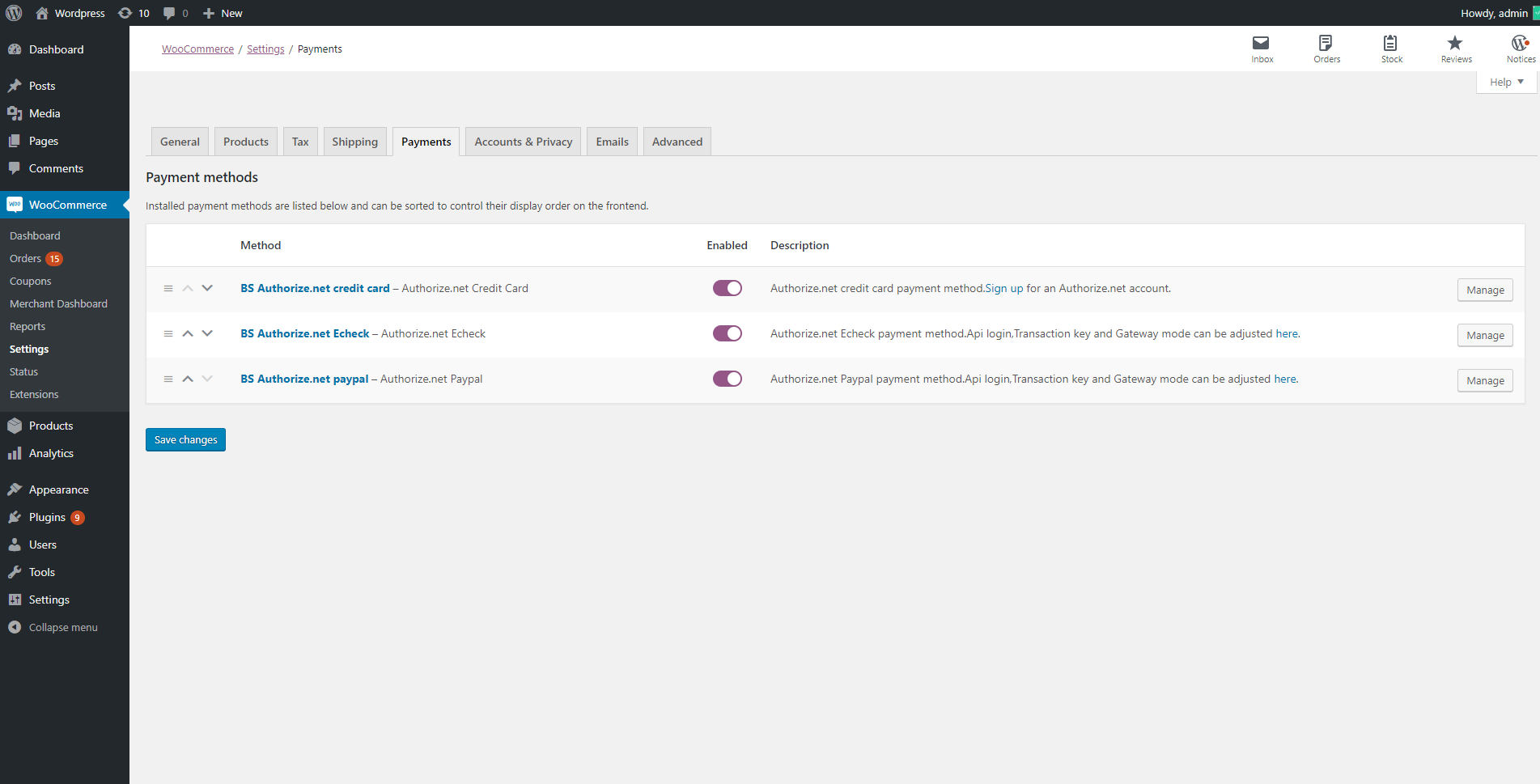Click Save changes button
Screen dimensions: 1540x784
(185, 439)
